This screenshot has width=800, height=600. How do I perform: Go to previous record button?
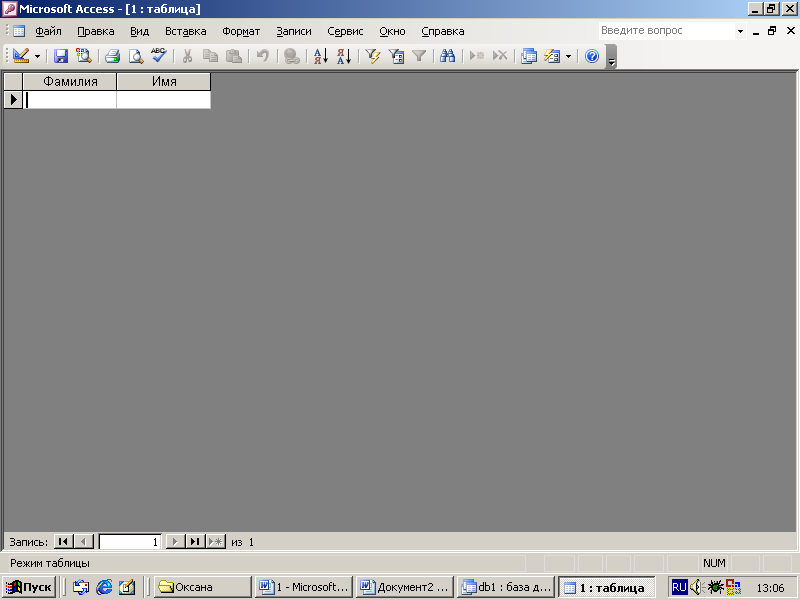tap(84, 541)
